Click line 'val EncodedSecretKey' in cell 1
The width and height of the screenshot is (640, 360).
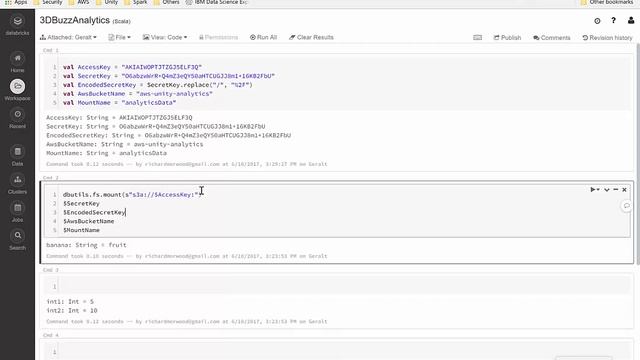pos(158,85)
